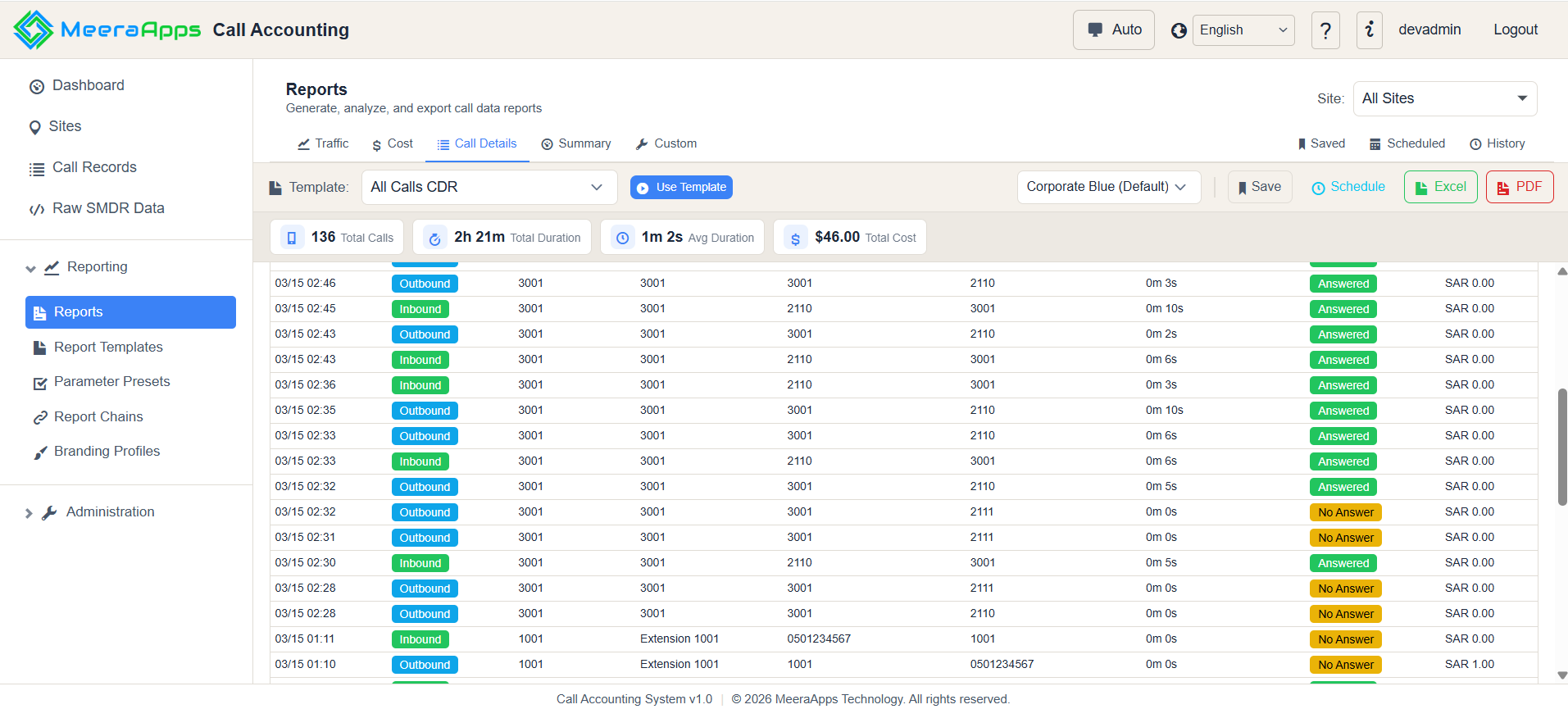
Task: Open the info icon in header
Action: coord(1369,30)
